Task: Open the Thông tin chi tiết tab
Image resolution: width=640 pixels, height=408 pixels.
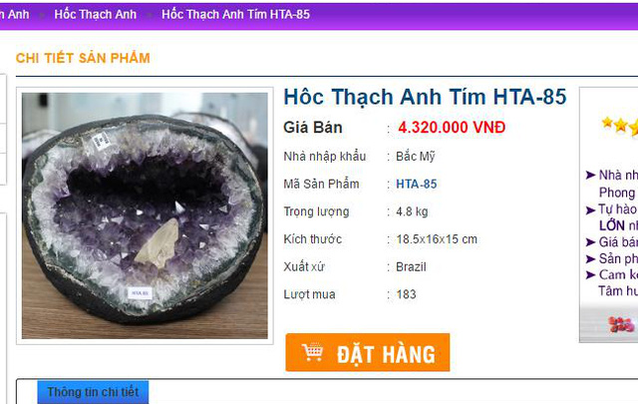Action: coord(93,392)
